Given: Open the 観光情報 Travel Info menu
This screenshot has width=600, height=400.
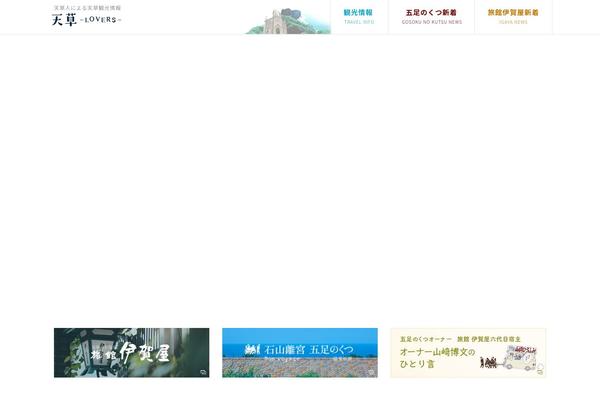Looking at the screenshot, I should (x=359, y=17).
